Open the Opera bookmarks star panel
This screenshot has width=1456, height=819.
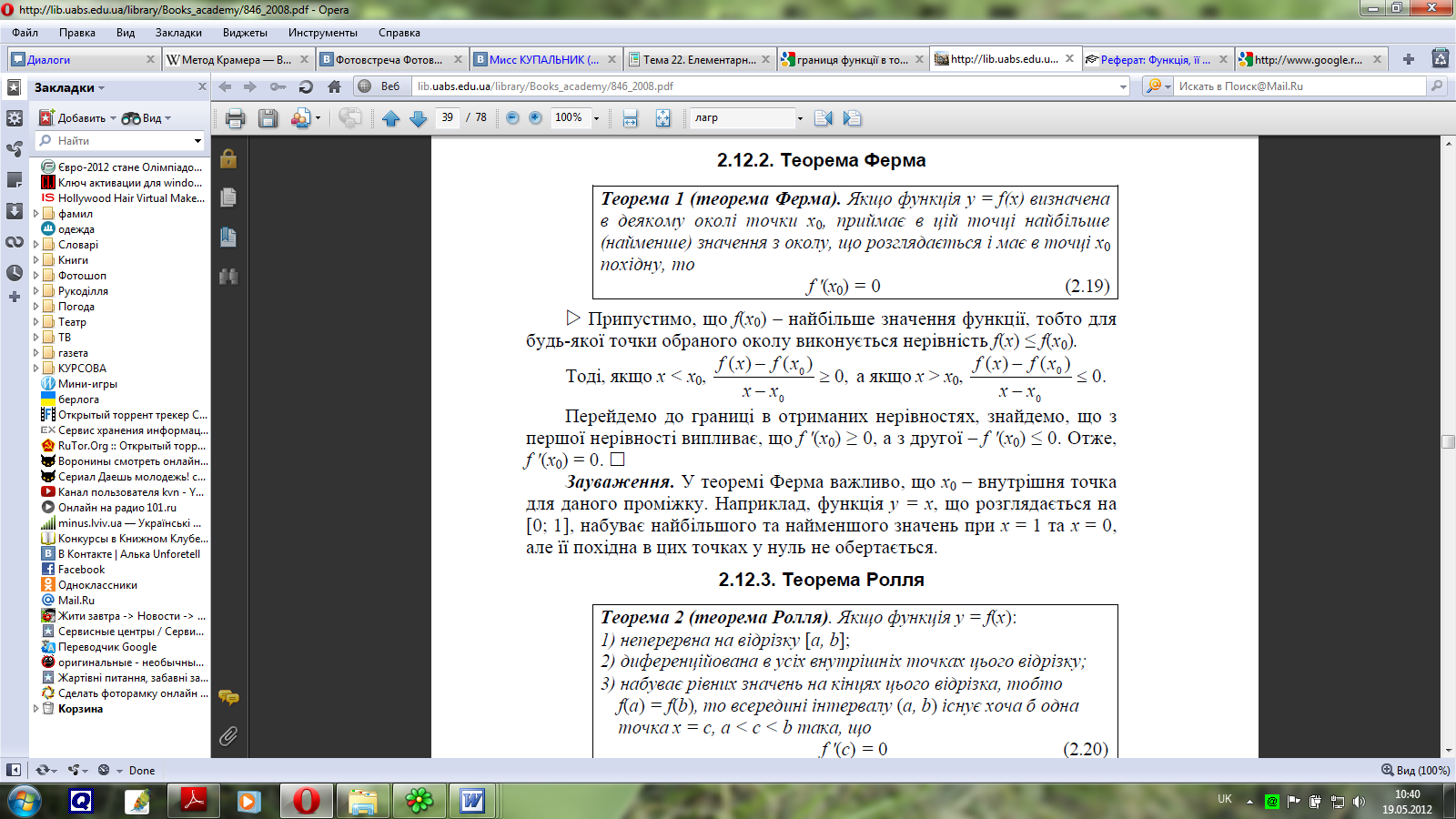(14, 87)
